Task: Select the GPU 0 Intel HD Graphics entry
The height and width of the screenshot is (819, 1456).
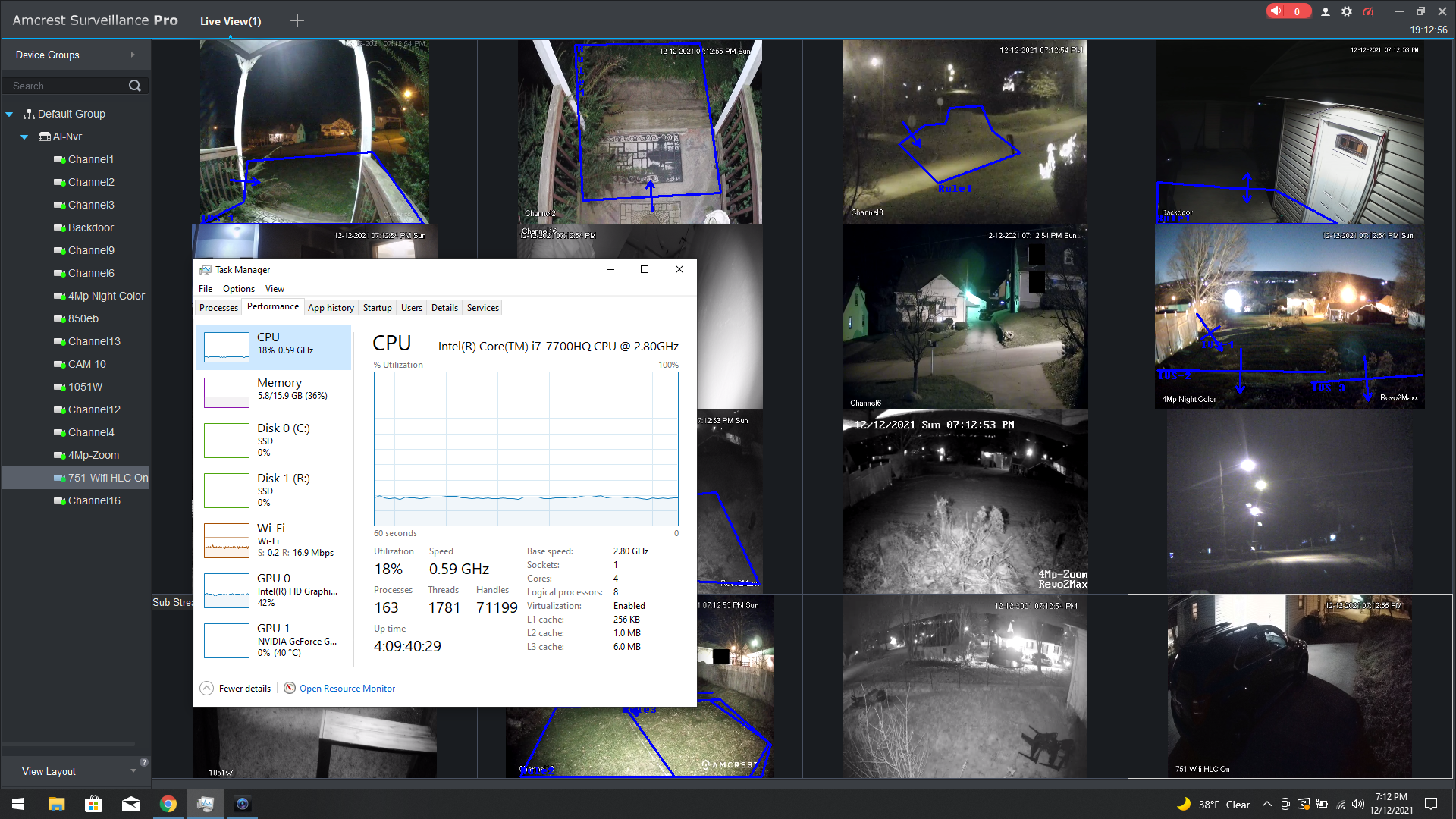Action: [274, 591]
